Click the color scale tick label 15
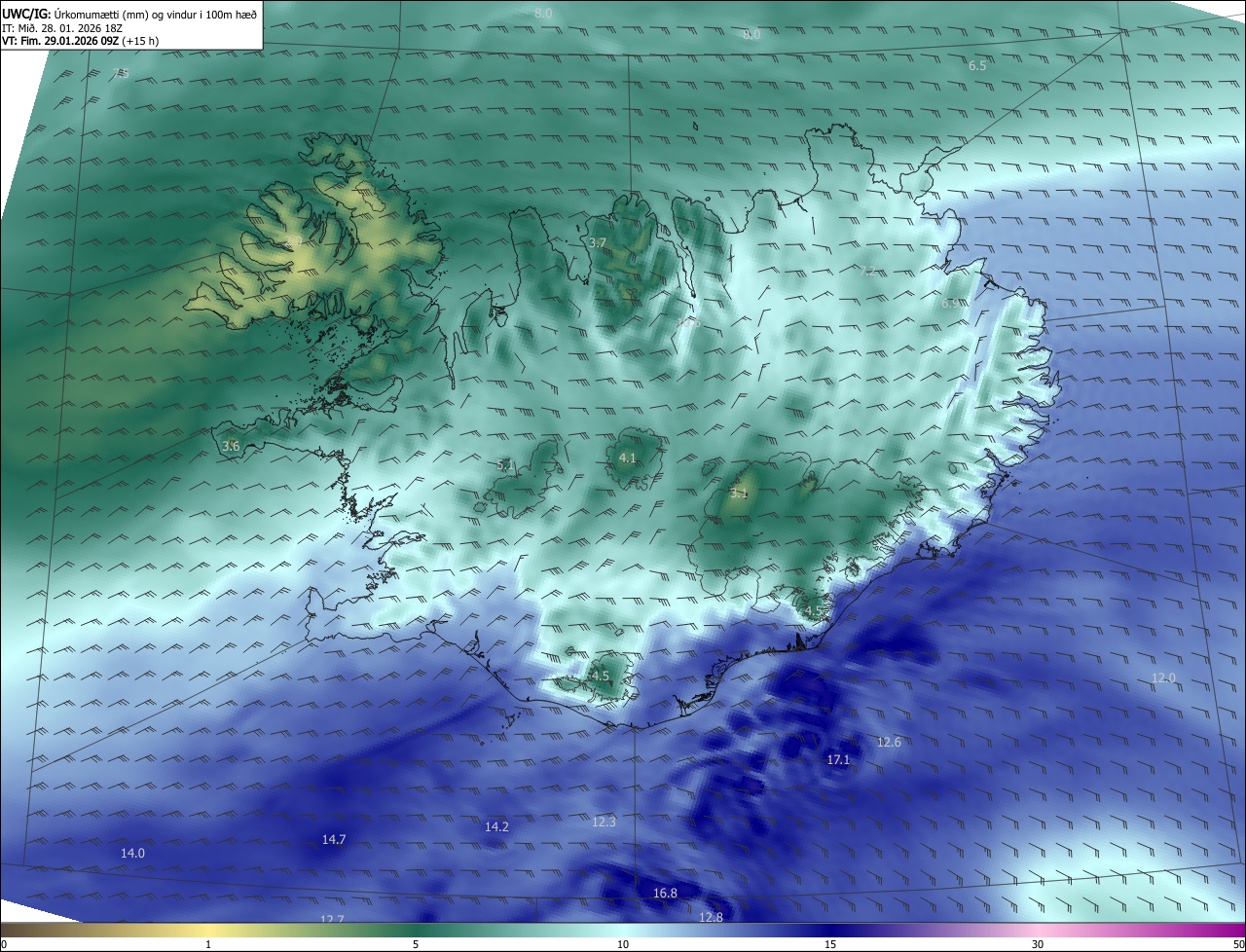This screenshot has width=1246, height=952. [x=830, y=944]
